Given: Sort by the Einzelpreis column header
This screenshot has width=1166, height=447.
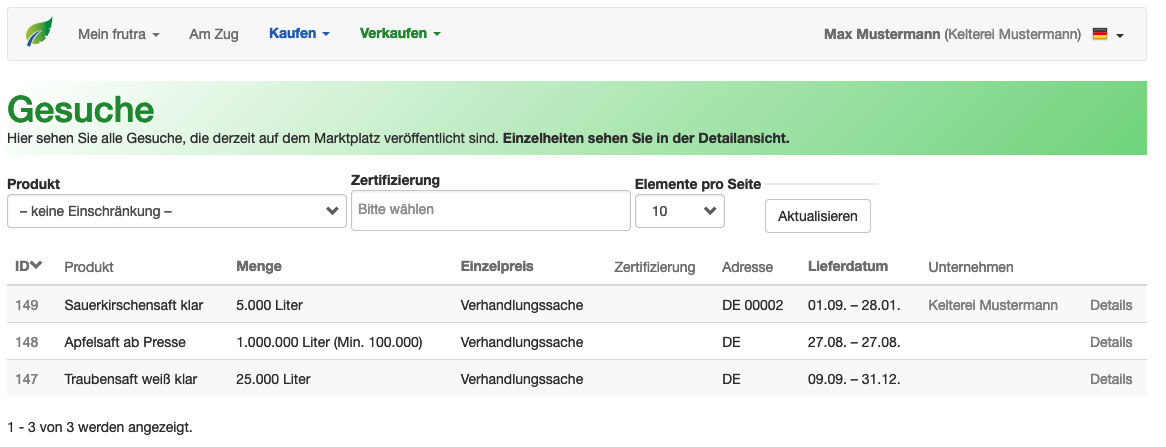Looking at the screenshot, I should (x=496, y=266).
